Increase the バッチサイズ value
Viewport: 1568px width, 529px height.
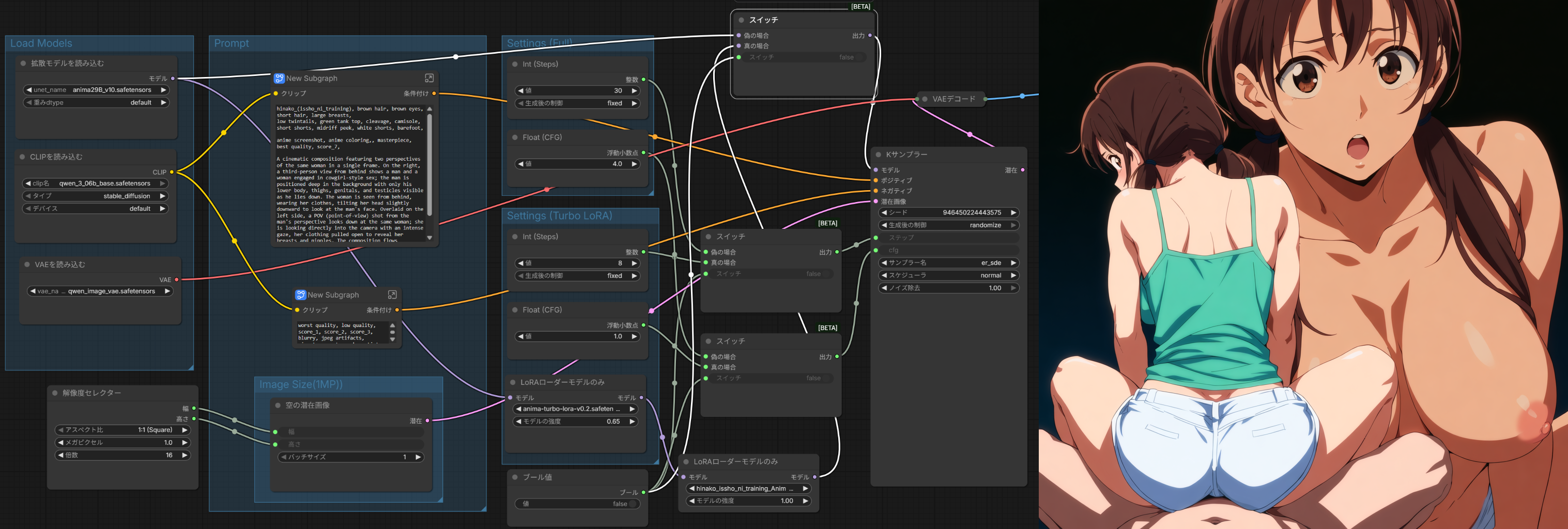point(418,457)
